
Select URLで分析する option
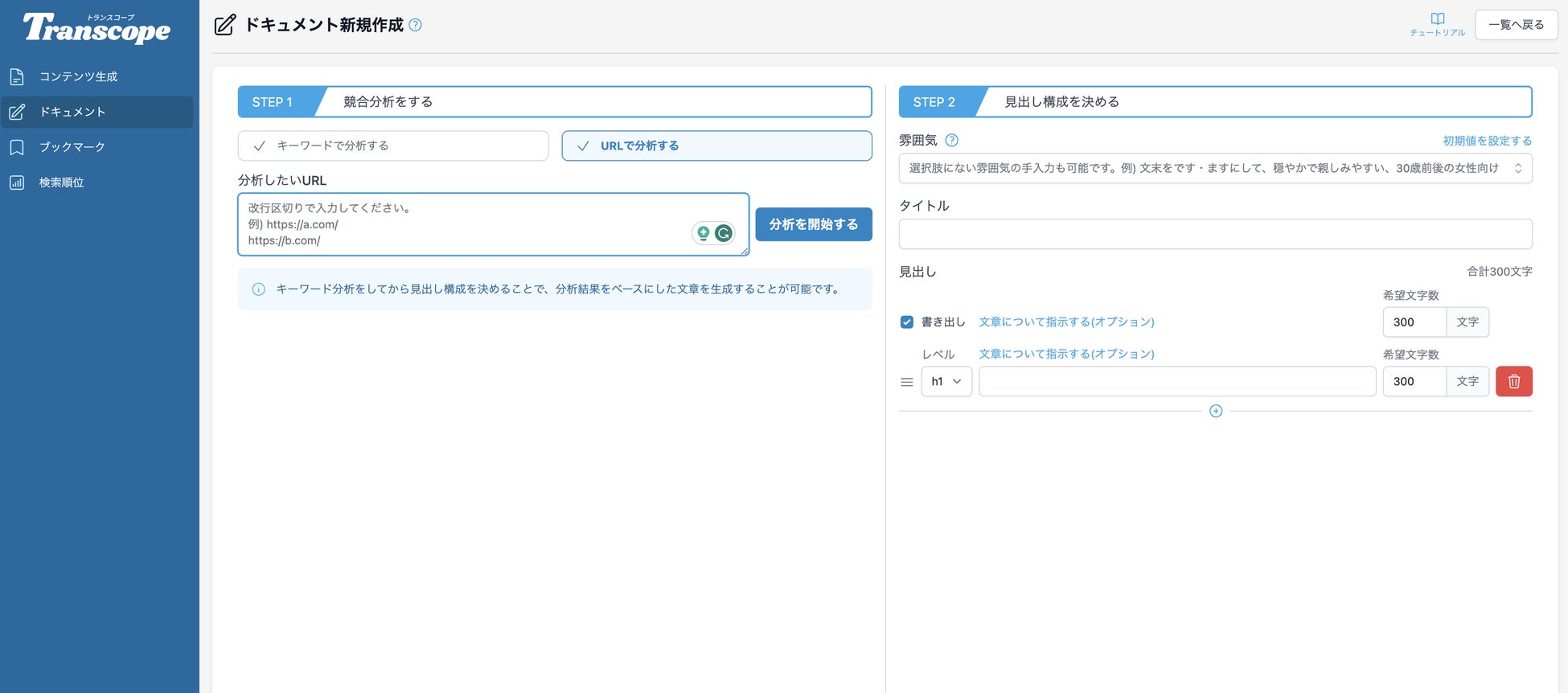[x=716, y=146]
